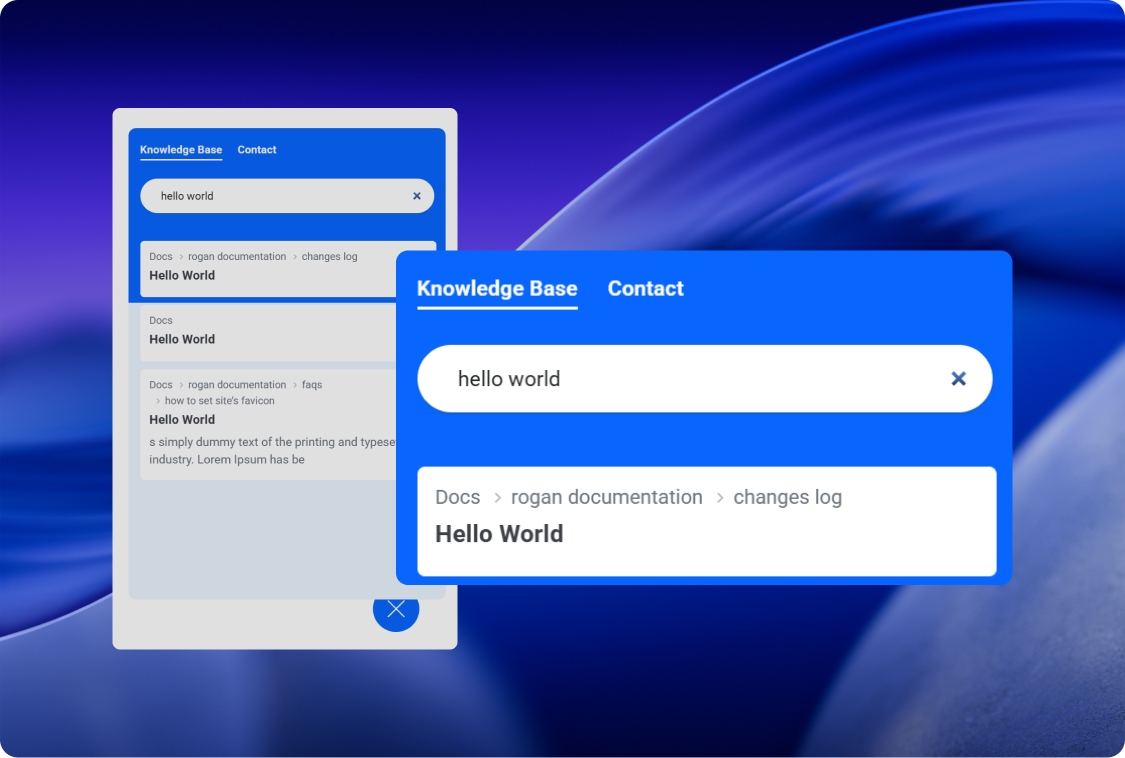Click the chevron before how to set site's favicon
The width and height of the screenshot is (1125, 758).
click(x=158, y=401)
